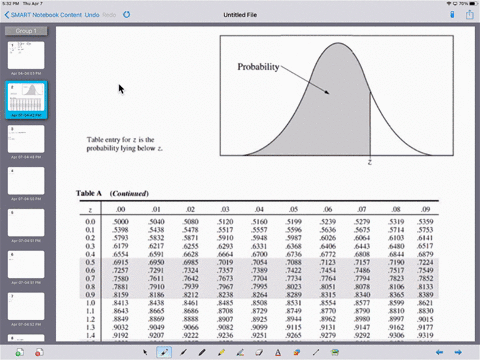Select the yellow highlighter tool
The width and height of the screenshot is (480, 360).
point(221,352)
